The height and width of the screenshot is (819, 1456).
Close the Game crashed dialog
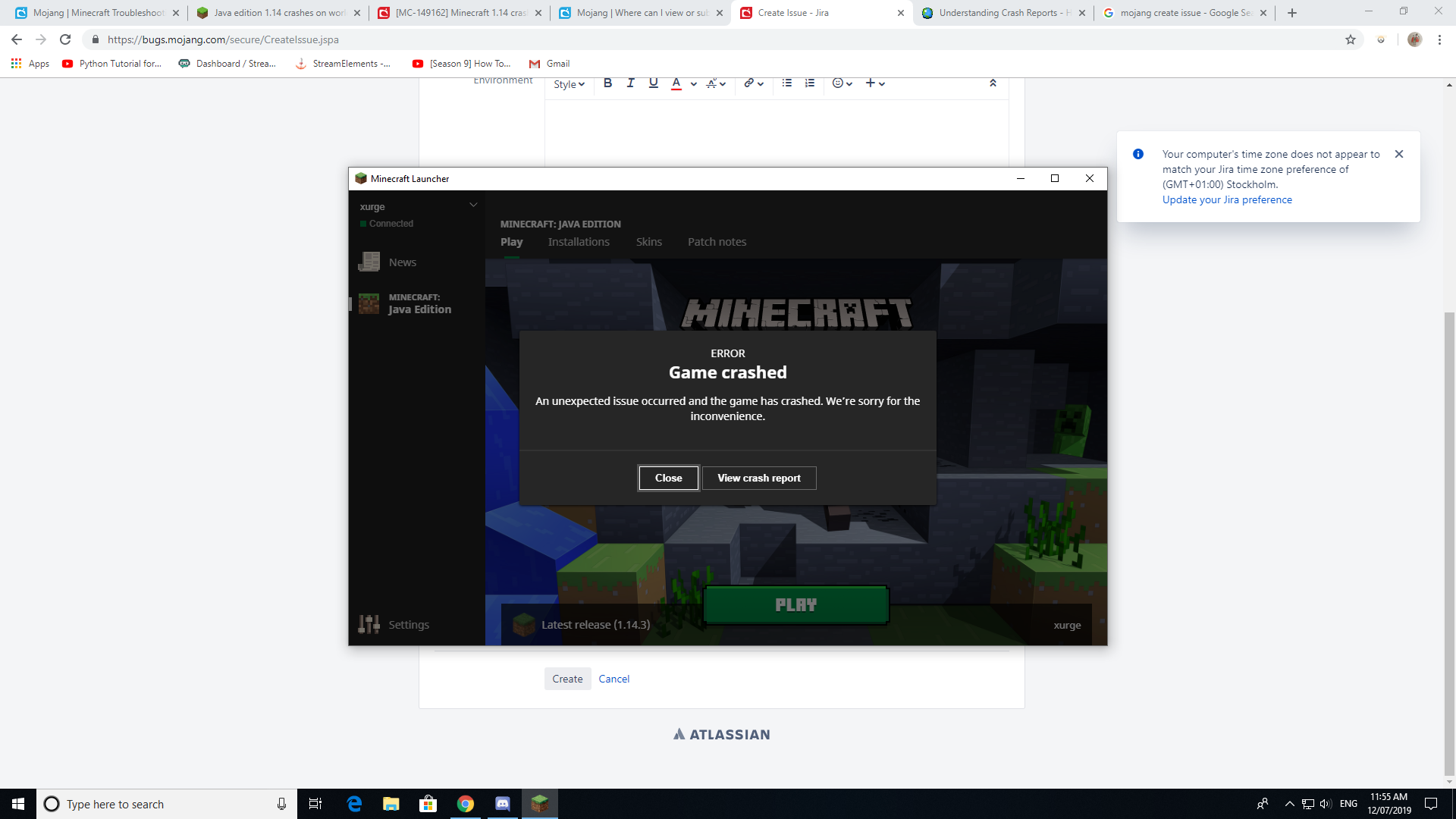pos(668,478)
